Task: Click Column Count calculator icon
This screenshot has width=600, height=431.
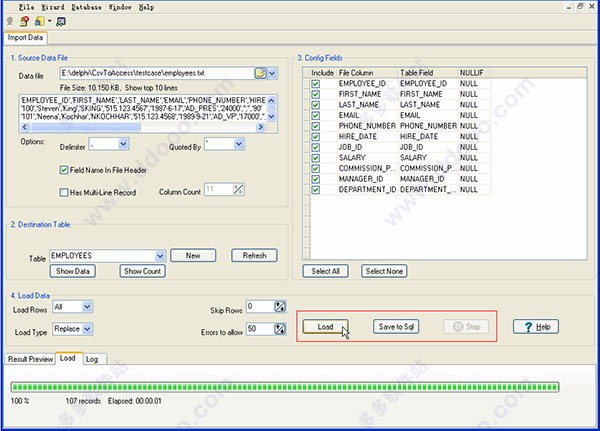Action: click(238, 189)
